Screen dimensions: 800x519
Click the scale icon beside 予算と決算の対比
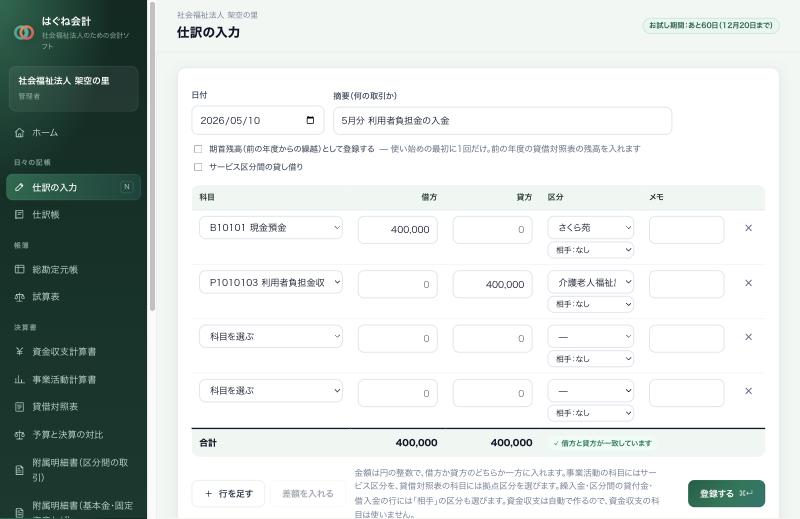(19, 434)
